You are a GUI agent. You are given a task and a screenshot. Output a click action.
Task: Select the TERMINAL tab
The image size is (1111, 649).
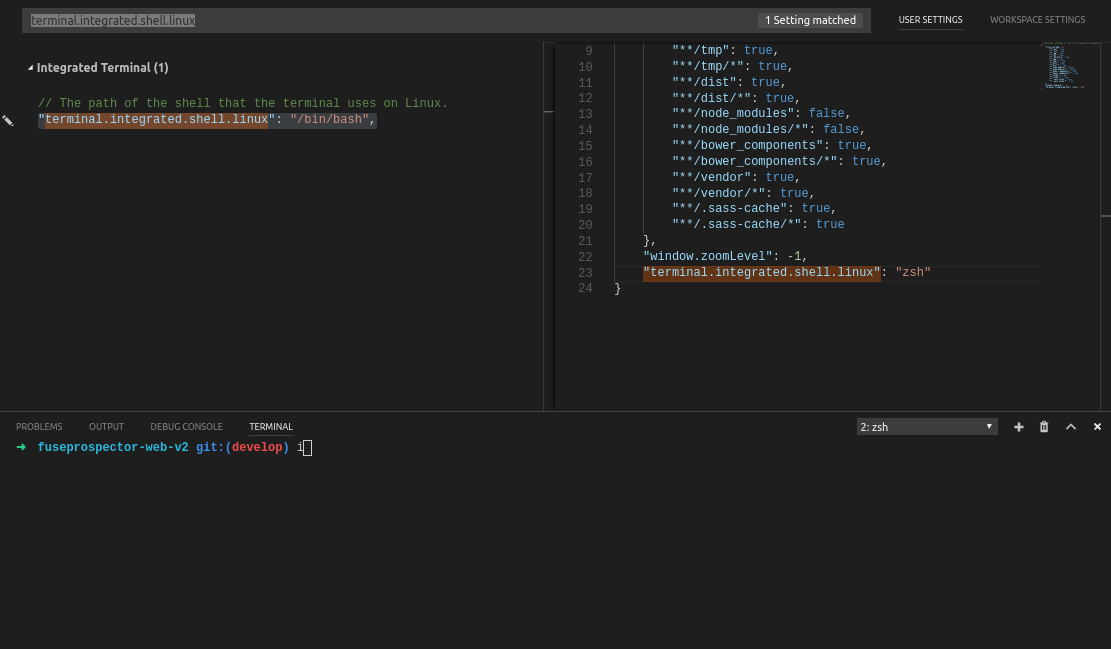270,426
